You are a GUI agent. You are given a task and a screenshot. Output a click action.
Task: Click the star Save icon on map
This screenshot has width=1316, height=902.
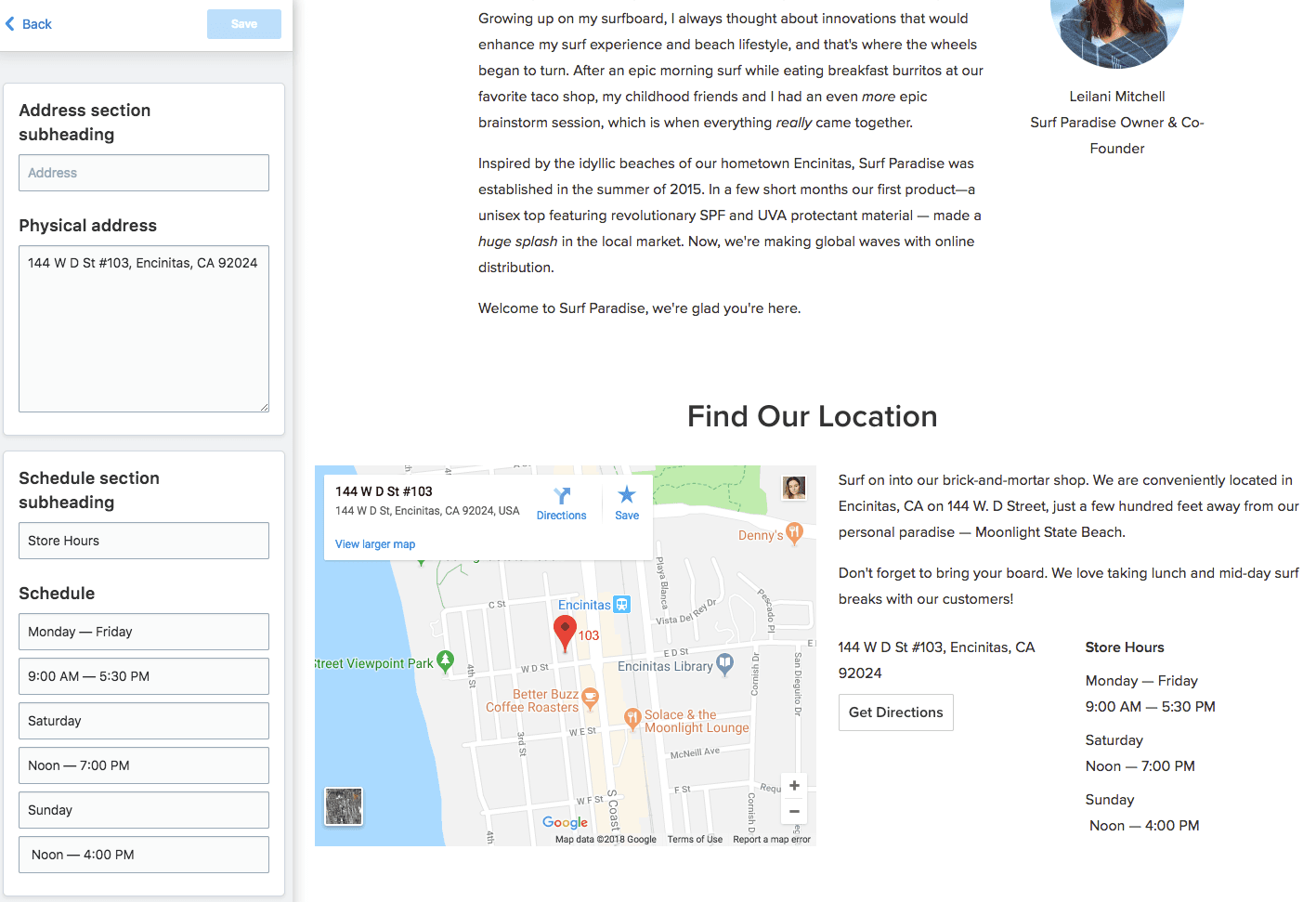[x=627, y=495]
